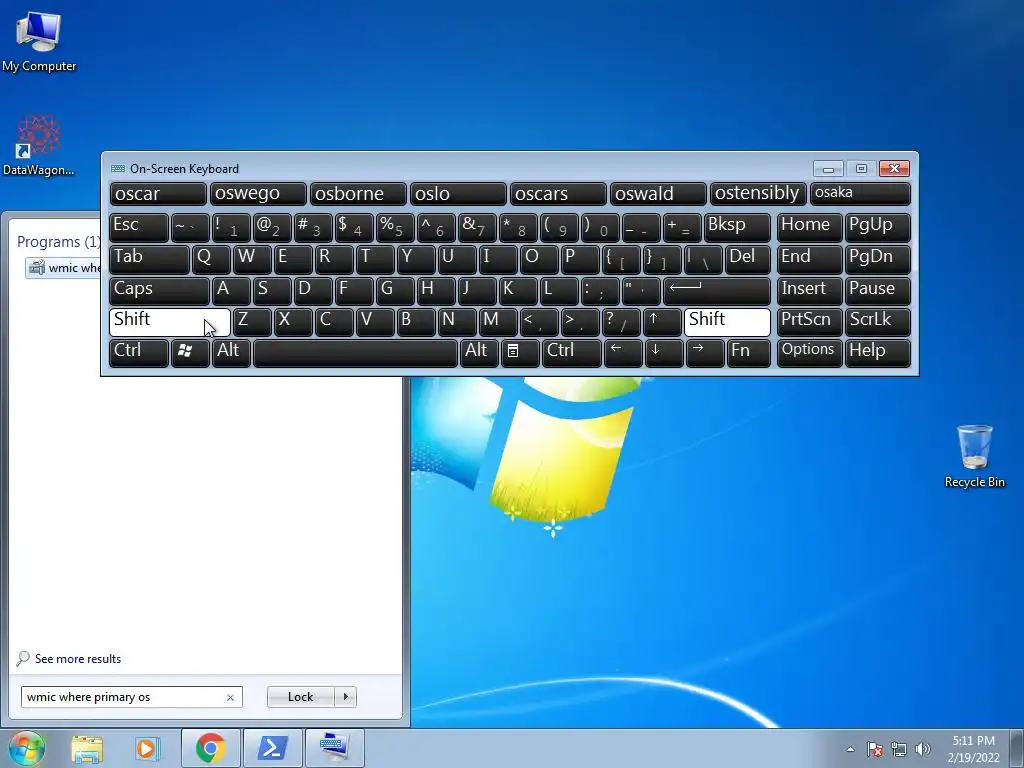Tap the space bar on keyboard
The height and width of the screenshot is (768, 1024).
pos(355,352)
